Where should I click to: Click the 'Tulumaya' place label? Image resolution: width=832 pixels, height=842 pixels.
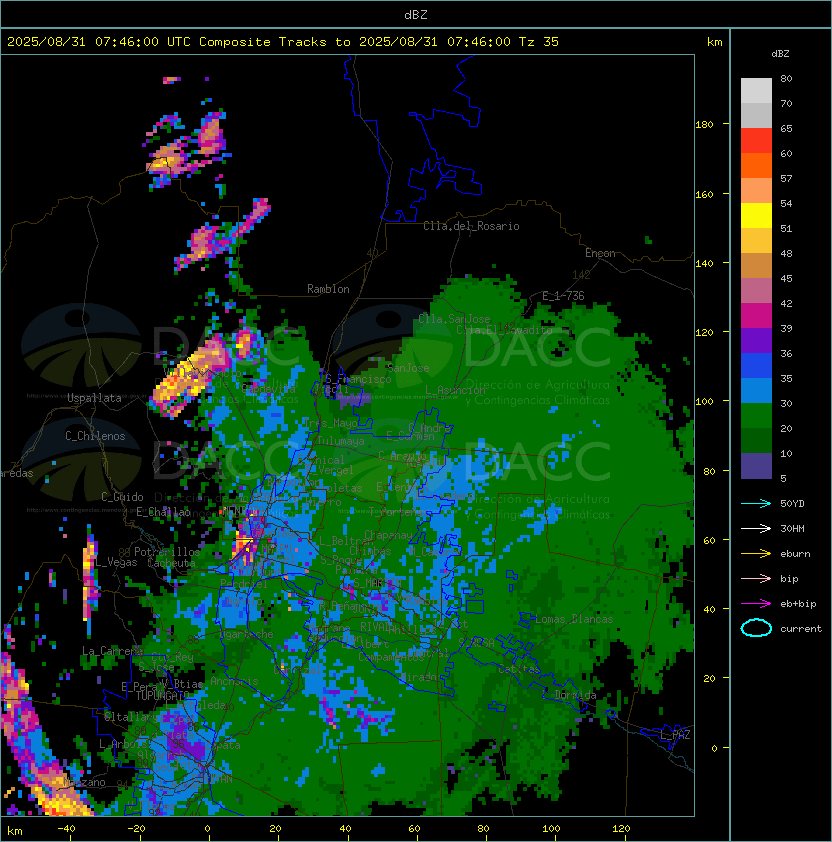pos(341,441)
